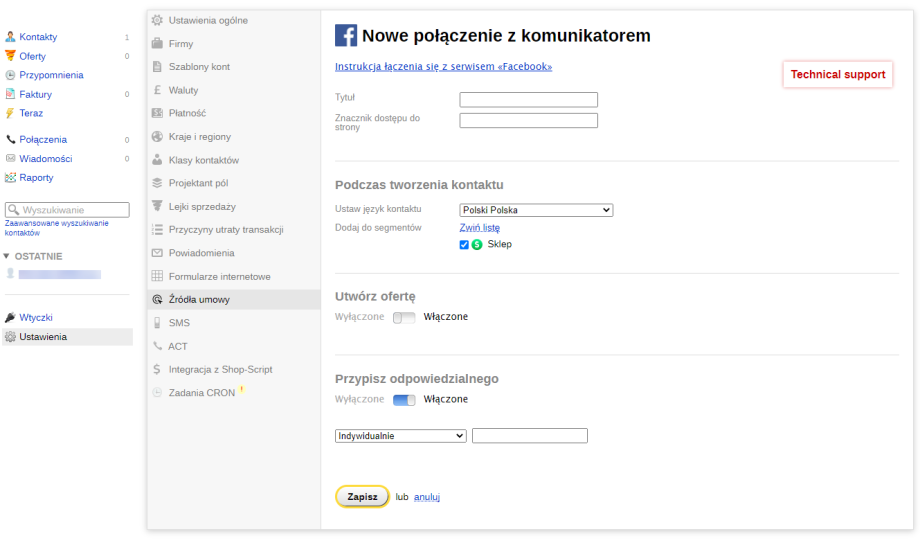Image resolution: width=920 pixels, height=543 pixels.
Task: Click the Wtyczki plug icon
Action: (10, 317)
